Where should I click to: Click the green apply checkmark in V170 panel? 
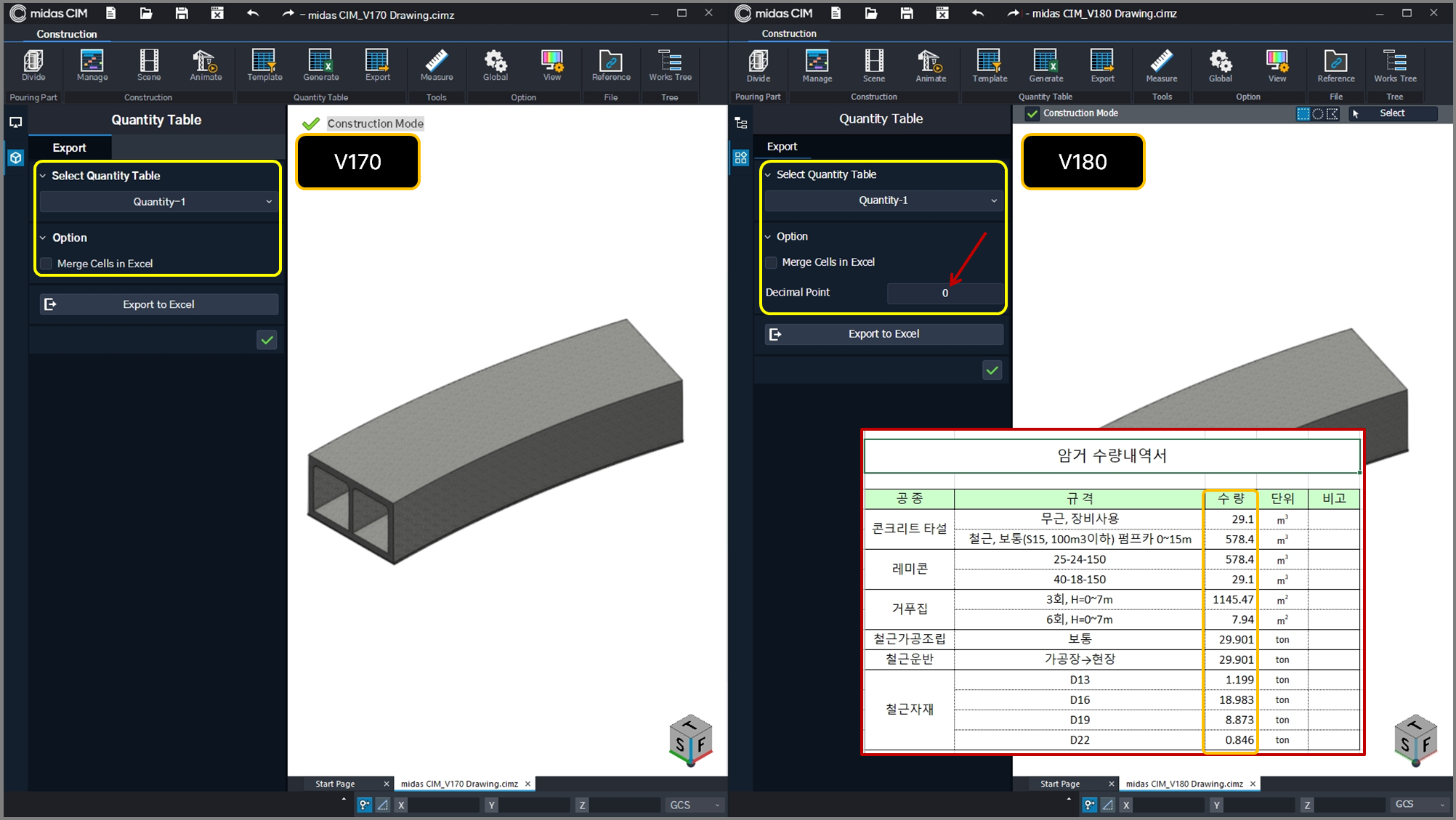(x=267, y=340)
